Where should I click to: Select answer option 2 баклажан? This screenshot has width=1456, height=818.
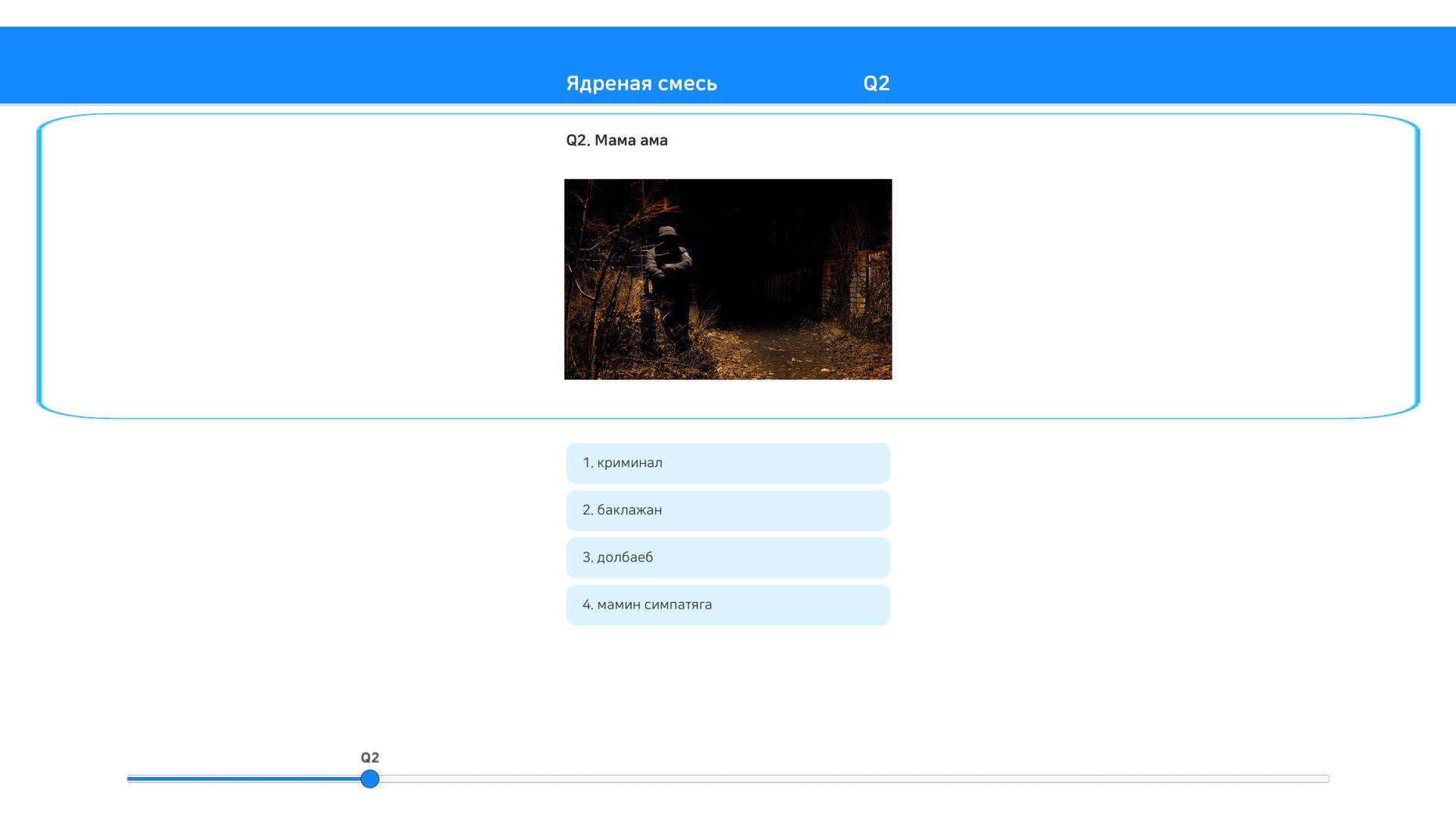coord(726,510)
